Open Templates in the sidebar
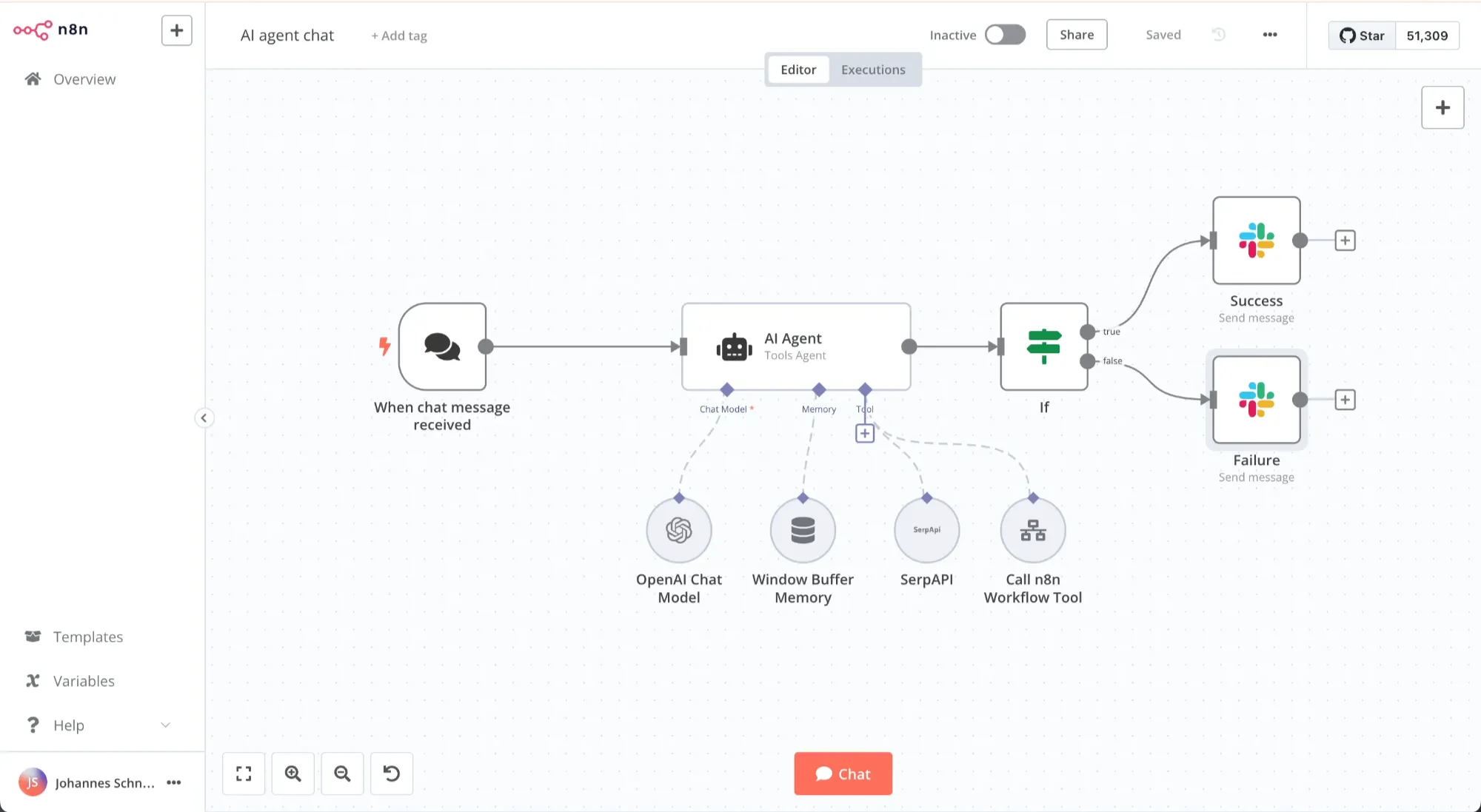This screenshot has height=812, width=1481. coord(87,637)
